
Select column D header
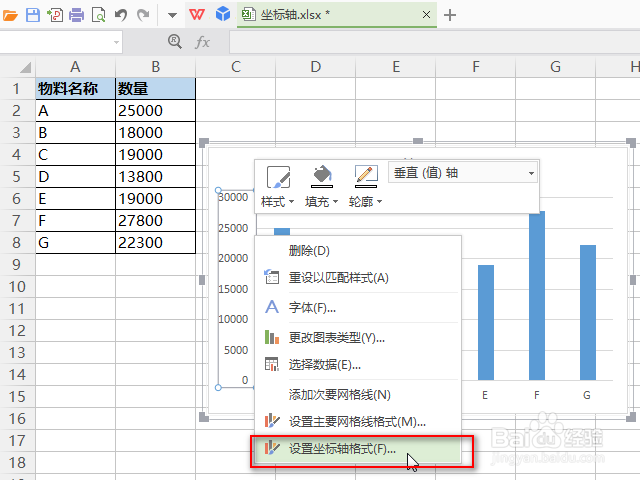click(315, 67)
